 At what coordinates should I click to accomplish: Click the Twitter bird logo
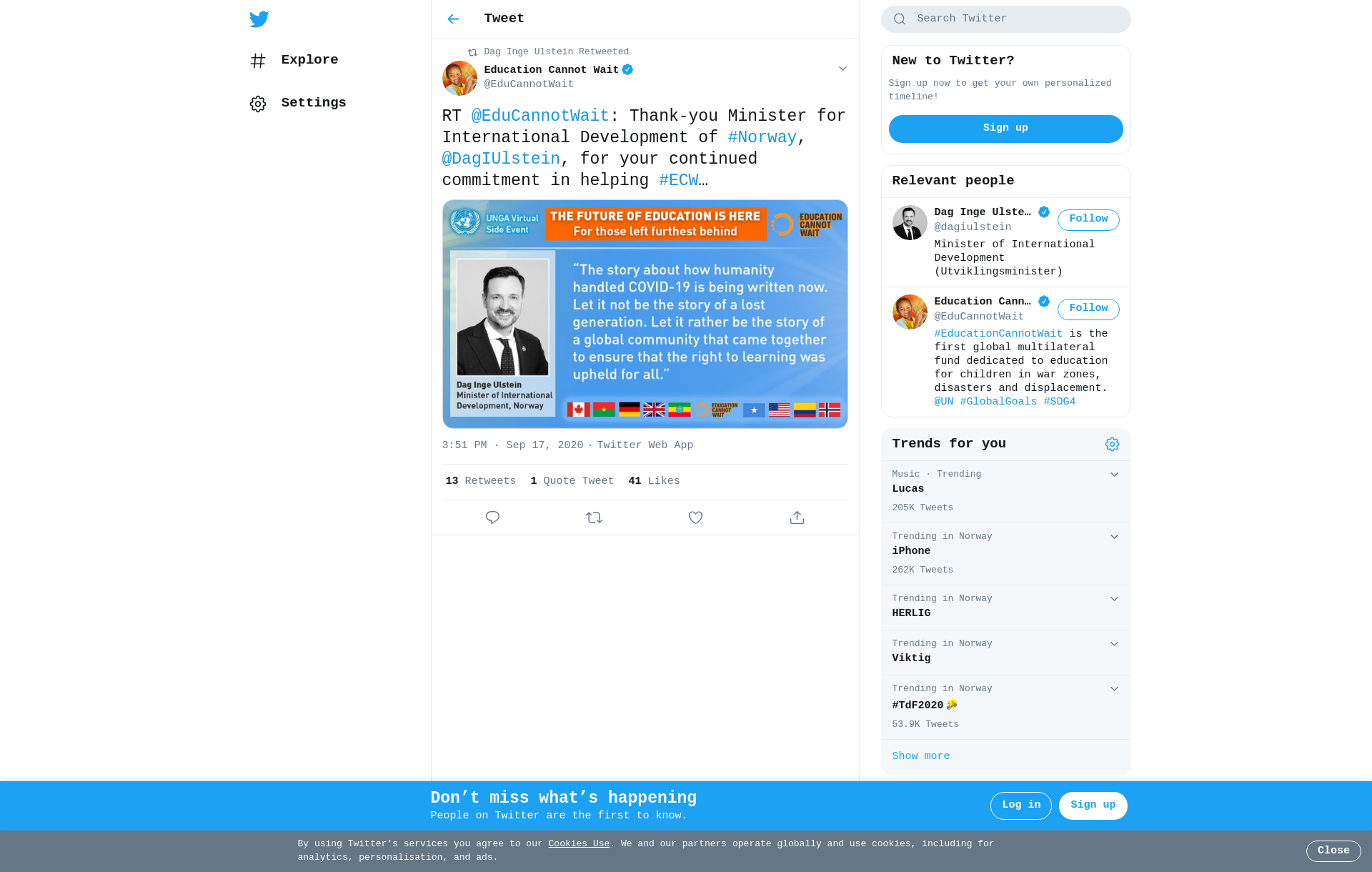(259, 19)
